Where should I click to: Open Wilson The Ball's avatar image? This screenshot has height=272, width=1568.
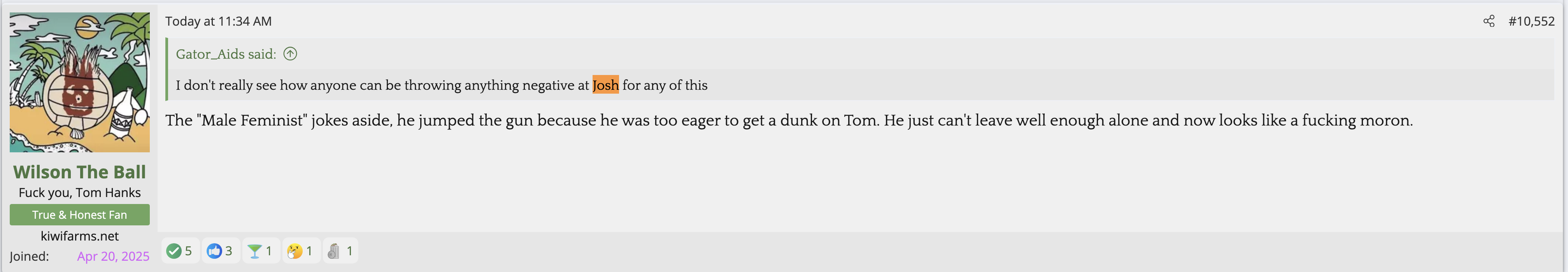[80, 82]
